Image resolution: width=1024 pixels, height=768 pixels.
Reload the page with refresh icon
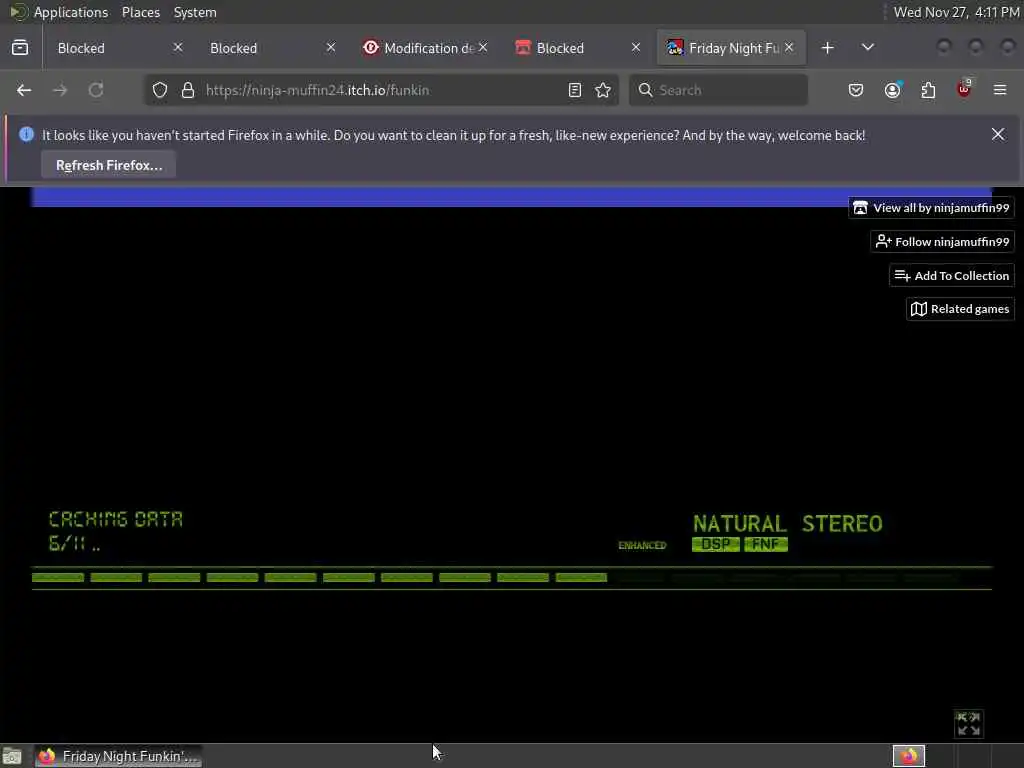pyautogui.click(x=96, y=90)
